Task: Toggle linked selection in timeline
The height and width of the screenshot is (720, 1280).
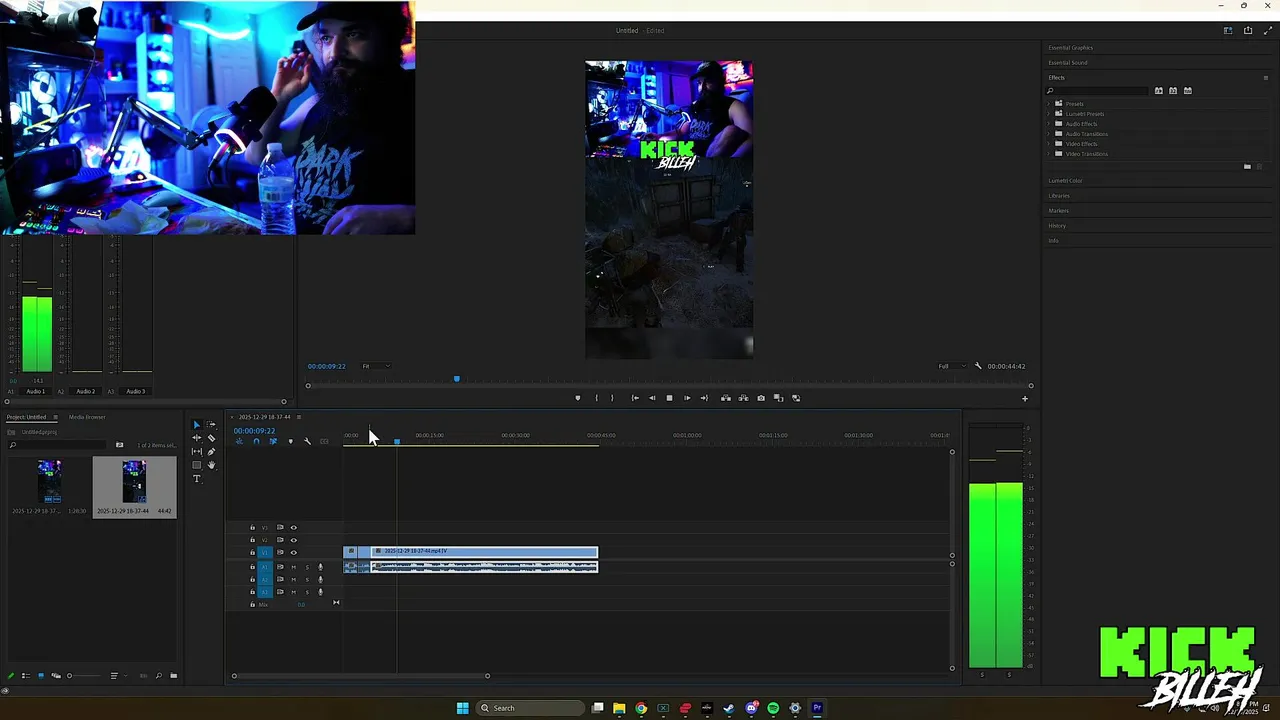Action: [273, 441]
